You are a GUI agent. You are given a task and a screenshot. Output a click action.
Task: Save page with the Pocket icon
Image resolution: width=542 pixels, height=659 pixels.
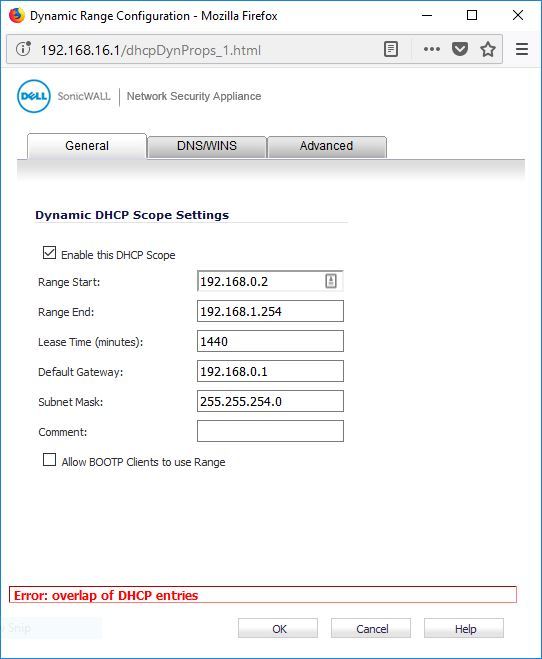coord(460,49)
